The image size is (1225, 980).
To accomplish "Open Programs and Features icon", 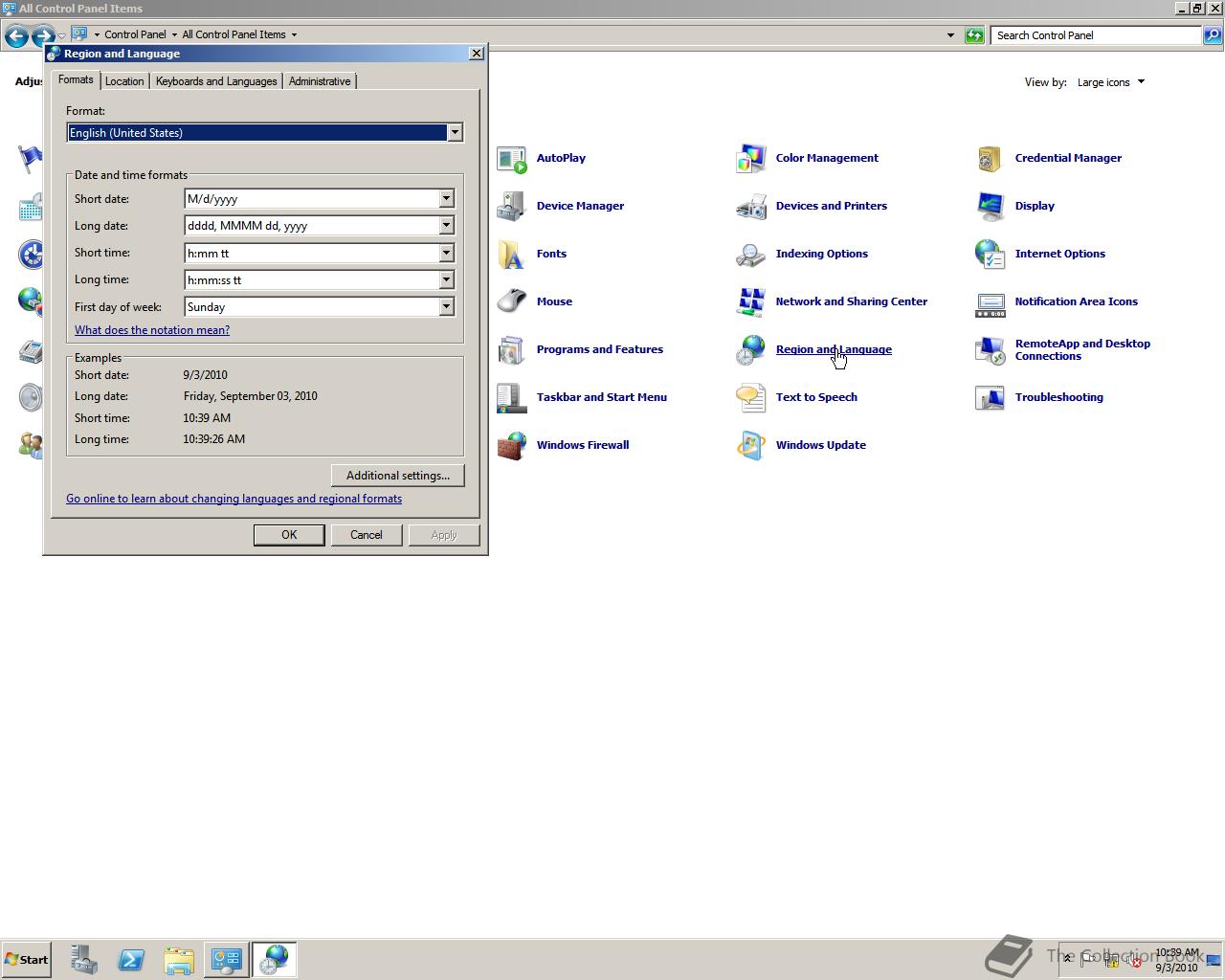I will pos(512,350).
